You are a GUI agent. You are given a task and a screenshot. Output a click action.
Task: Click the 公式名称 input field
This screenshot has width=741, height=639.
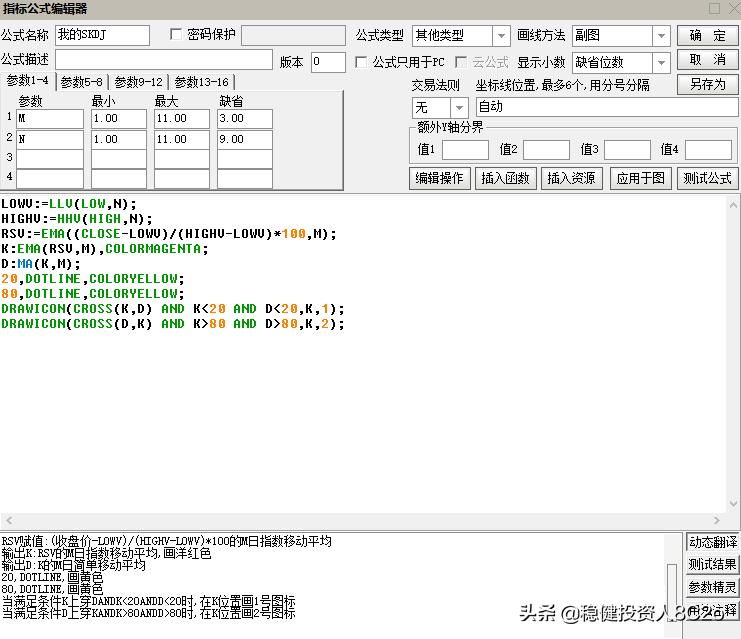coord(102,36)
